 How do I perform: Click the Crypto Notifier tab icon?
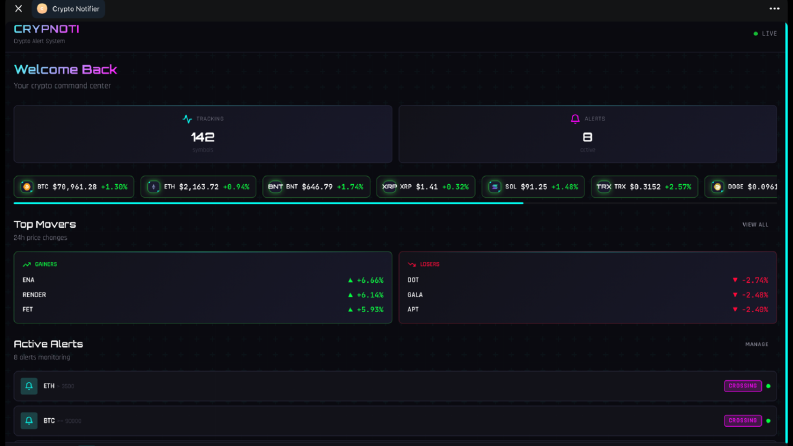pos(42,9)
